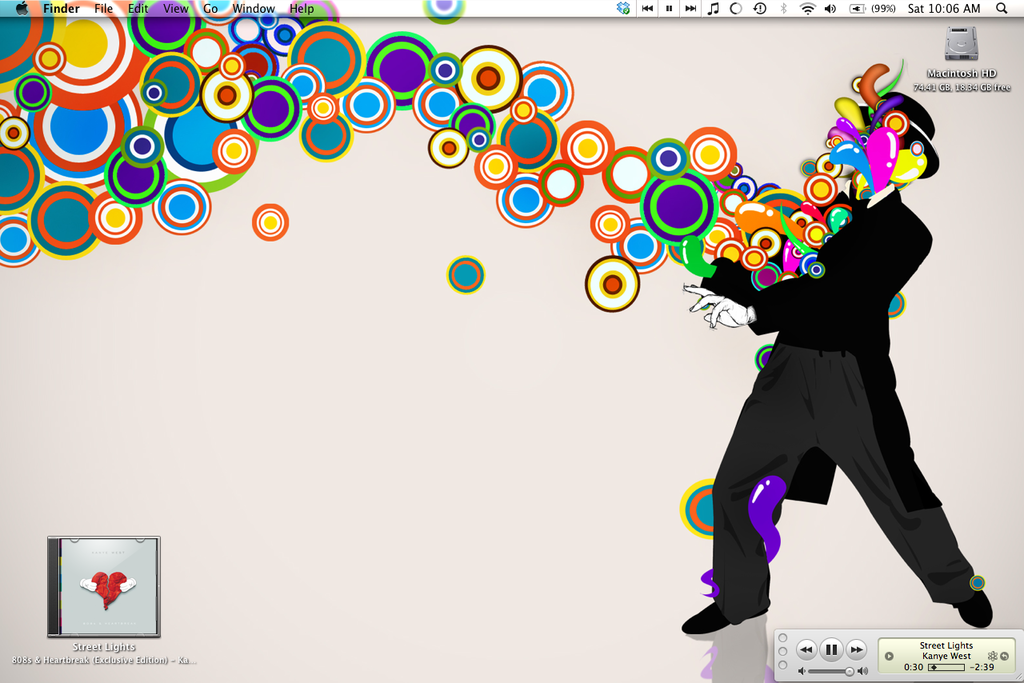The width and height of the screenshot is (1024, 683).
Task: Open the Wi-Fi status menu
Action: pos(808,8)
